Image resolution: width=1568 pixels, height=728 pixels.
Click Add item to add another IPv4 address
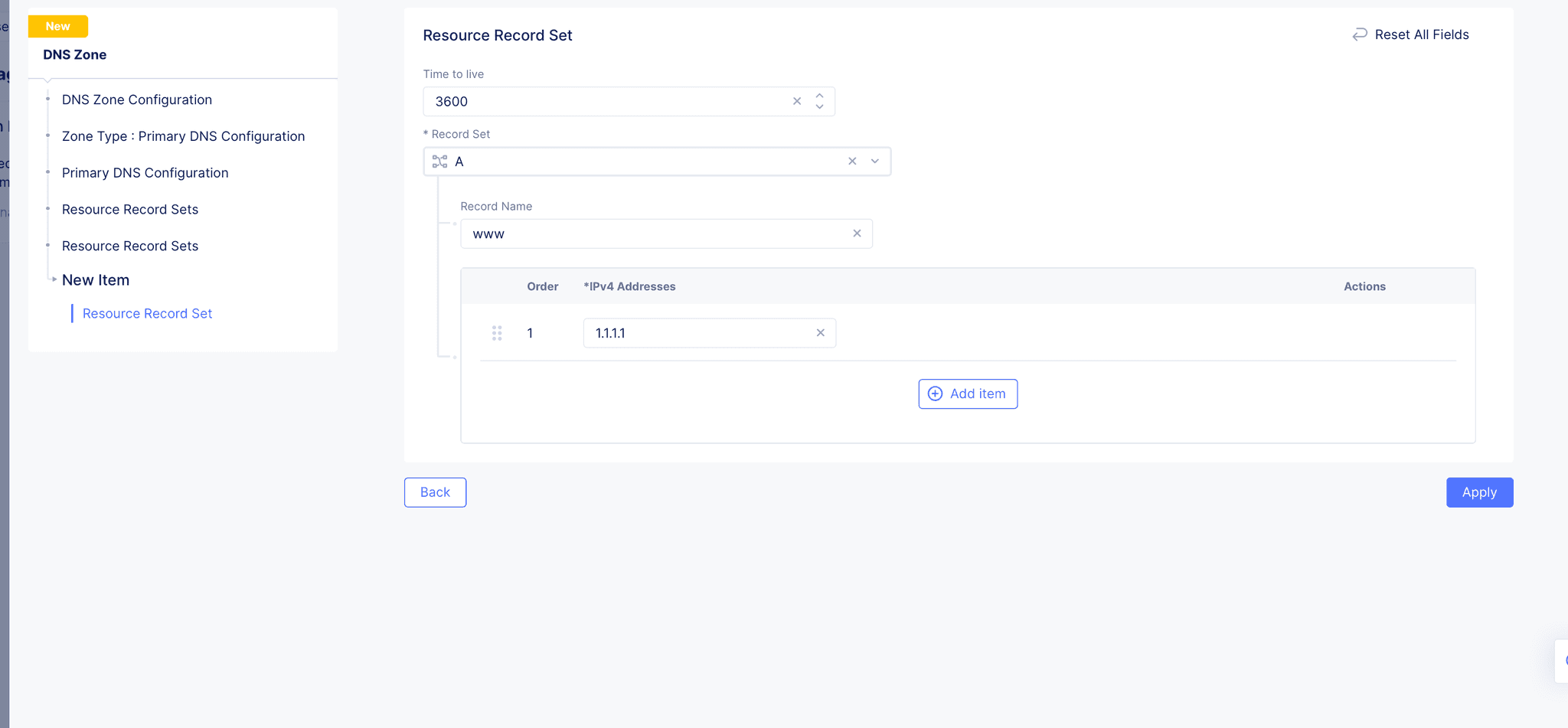[x=967, y=393]
